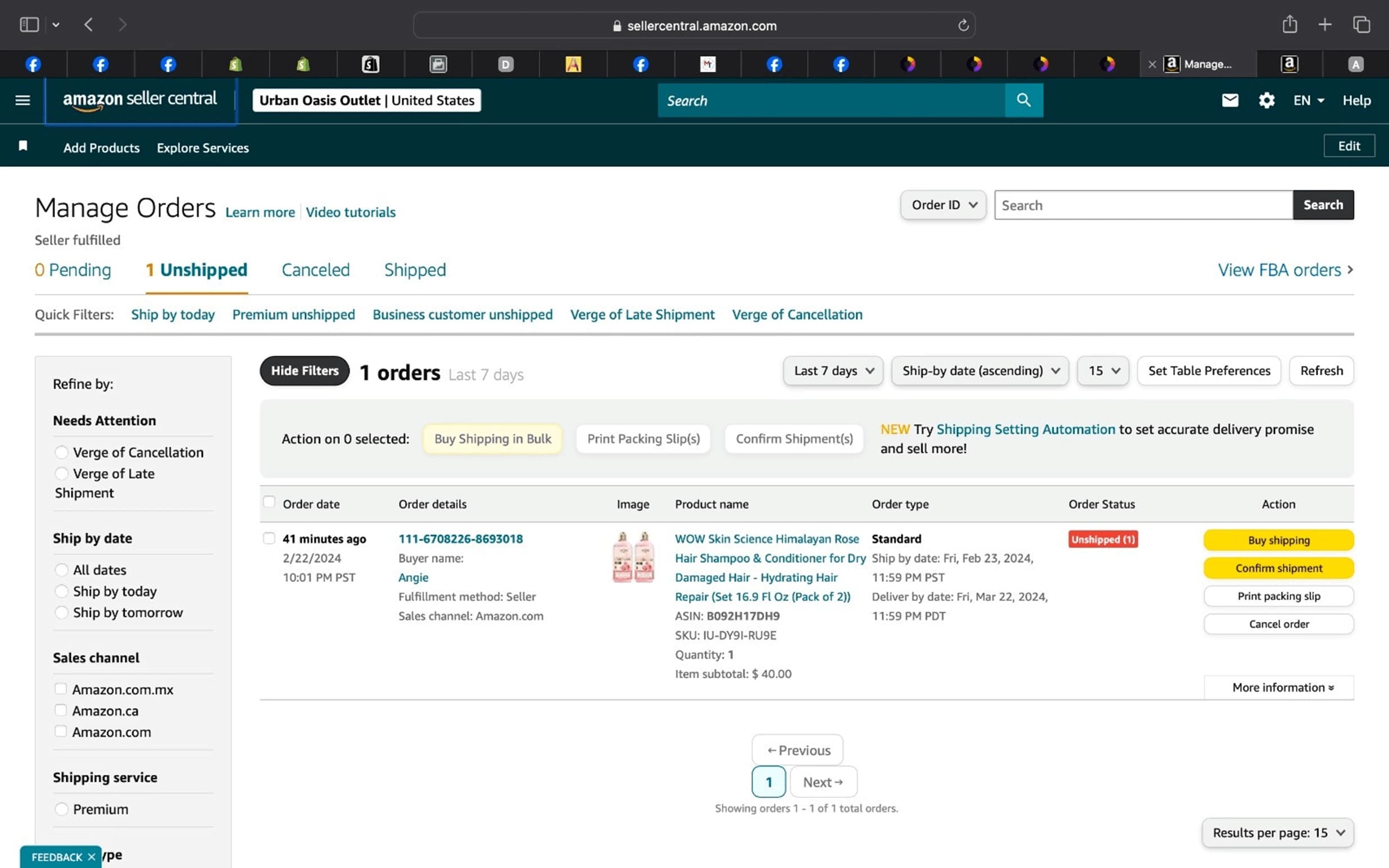Click the bookmark flag icon
Screen dimensions: 1389x868
[x=23, y=146]
